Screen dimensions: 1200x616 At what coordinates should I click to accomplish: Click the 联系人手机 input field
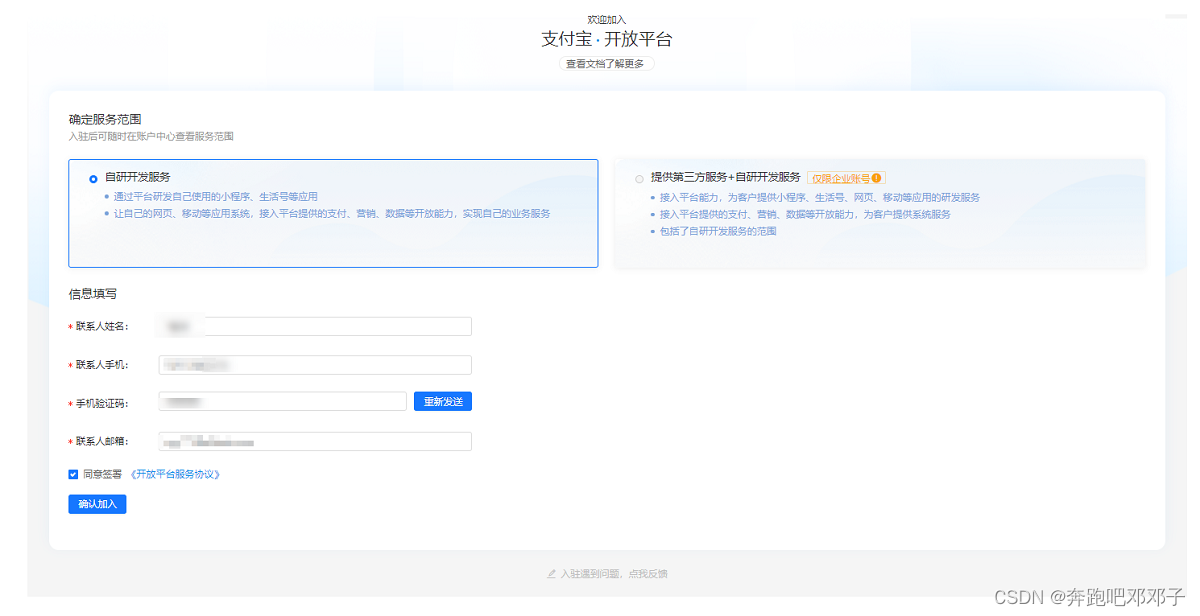pyautogui.click(x=314, y=365)
